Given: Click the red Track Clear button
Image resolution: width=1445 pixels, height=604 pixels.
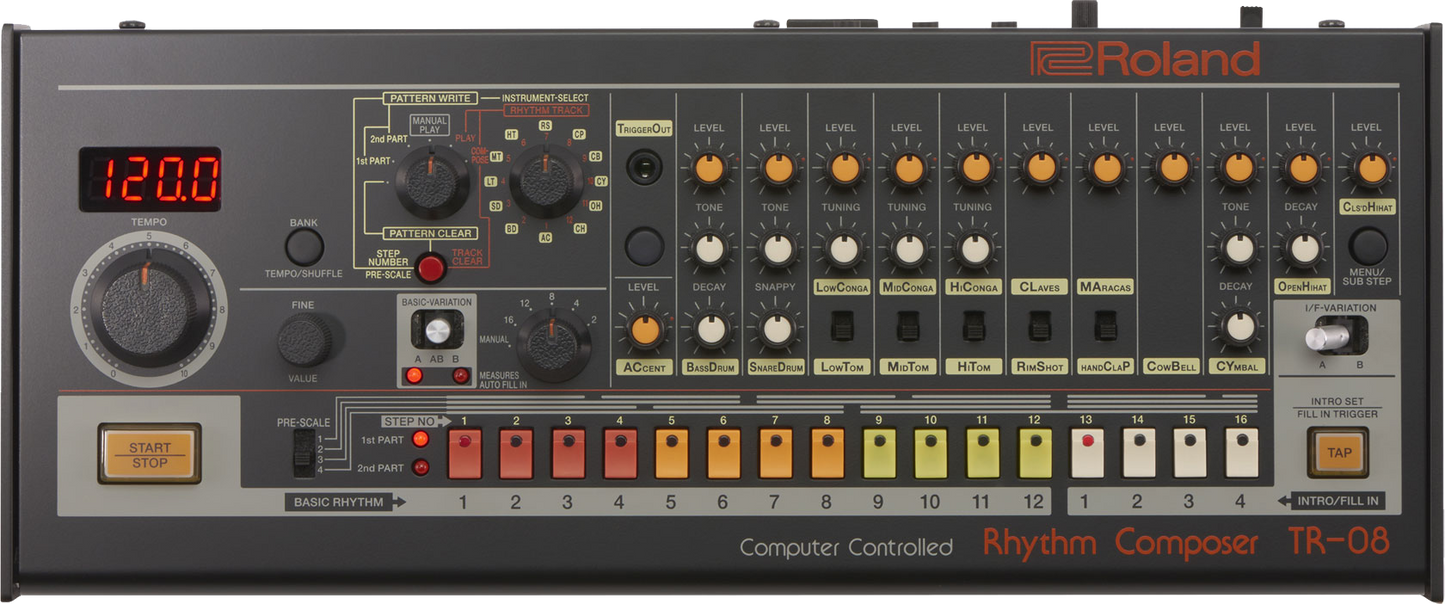Looking at the screenshot, I should (x=431, y=268).
